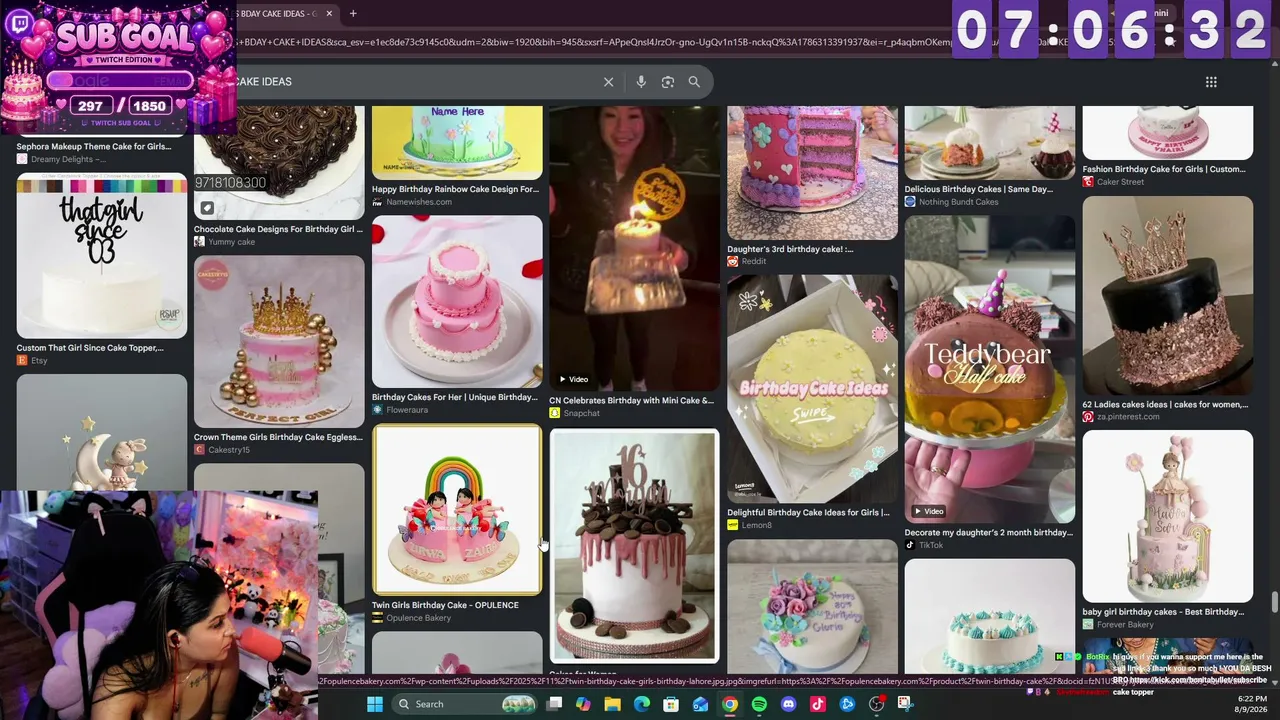Visit the Snapchat source link
Image resolution: width=1280 pixels, height=720 pixels.
pos(575,413)
